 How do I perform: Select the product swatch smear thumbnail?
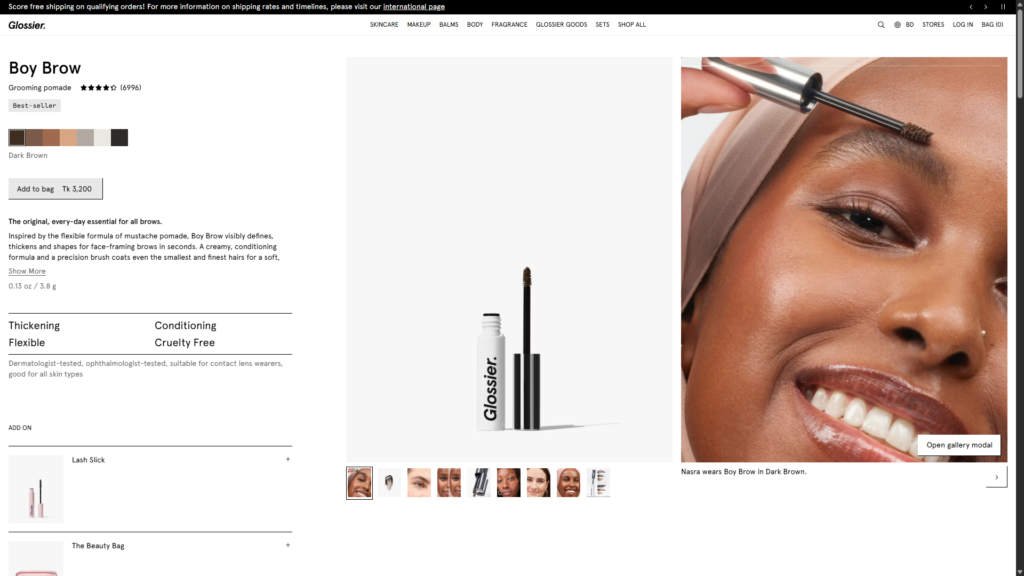[389, 483]
